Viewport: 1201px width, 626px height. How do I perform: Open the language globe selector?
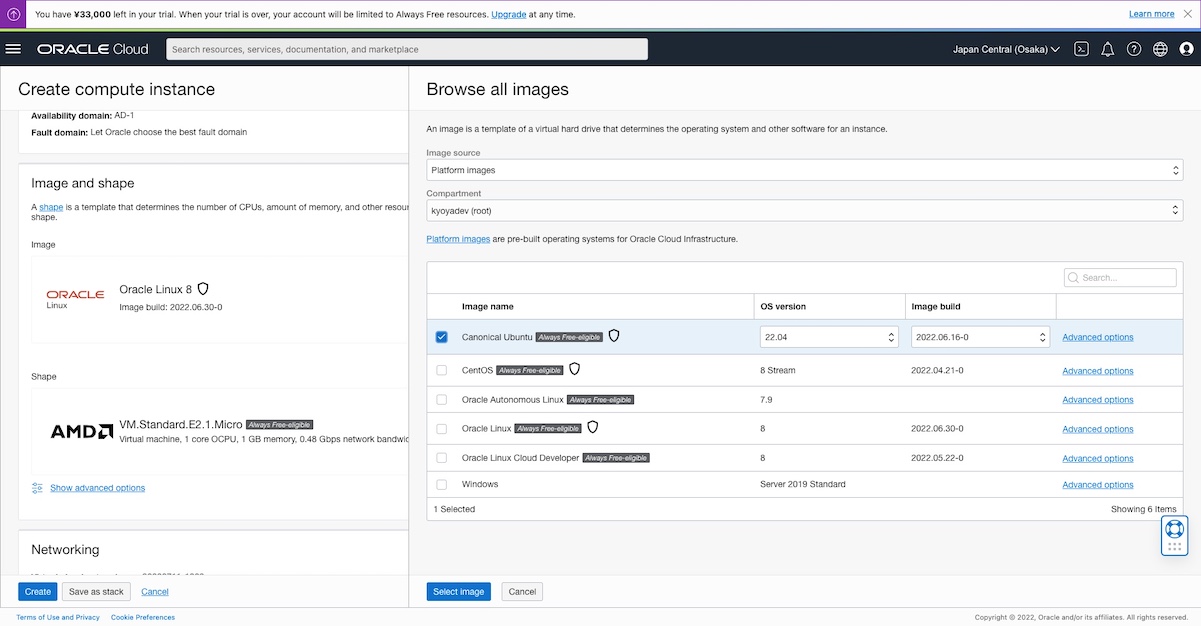[1160, 49]
